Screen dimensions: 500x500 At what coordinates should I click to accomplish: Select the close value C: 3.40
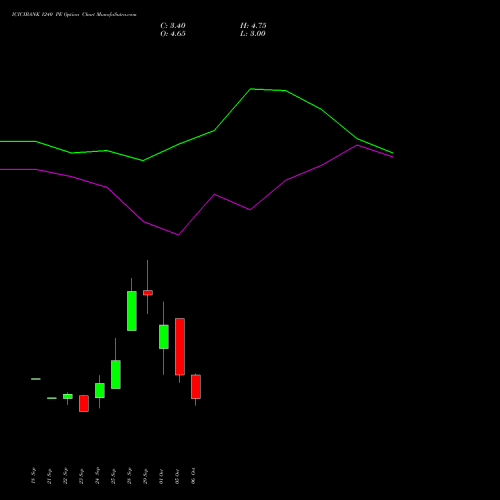point(173,26)
